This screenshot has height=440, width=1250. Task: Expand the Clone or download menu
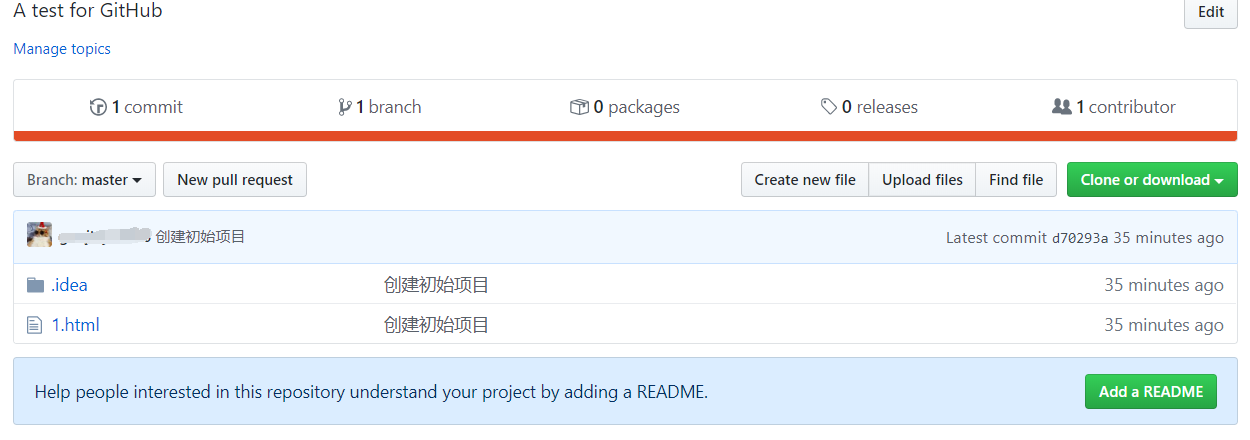[1152, 180]
